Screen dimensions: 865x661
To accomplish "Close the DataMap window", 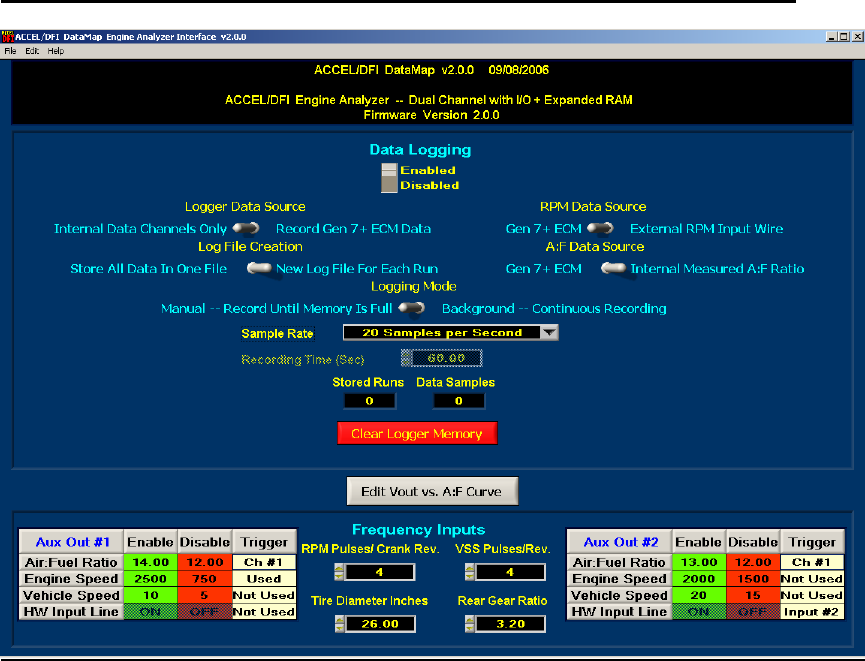I will (857, 37).
